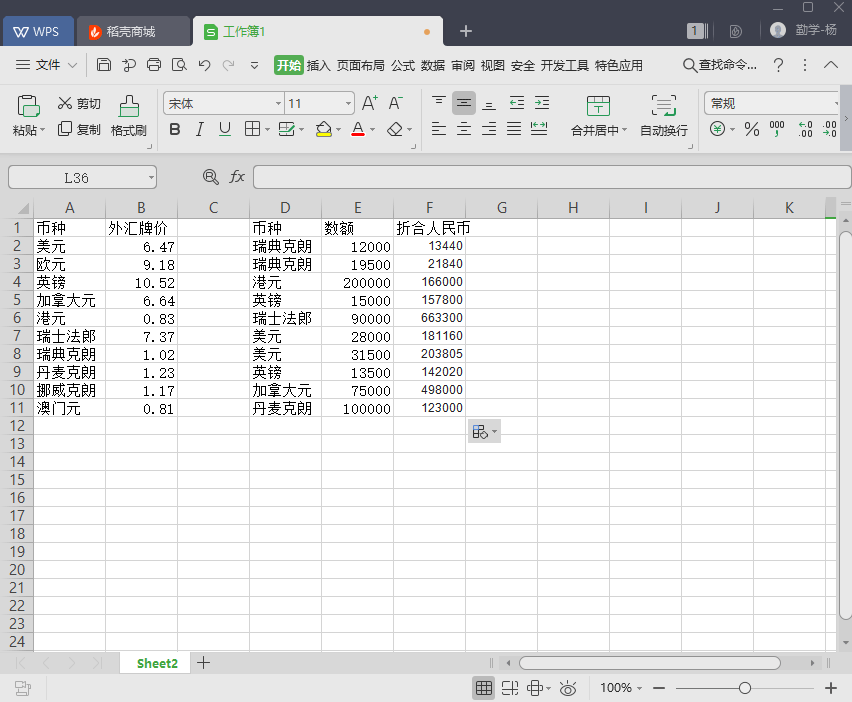Viewport: 852px width, 702px height.
Task: Switch to normal grid view
Action: point(484,688)
